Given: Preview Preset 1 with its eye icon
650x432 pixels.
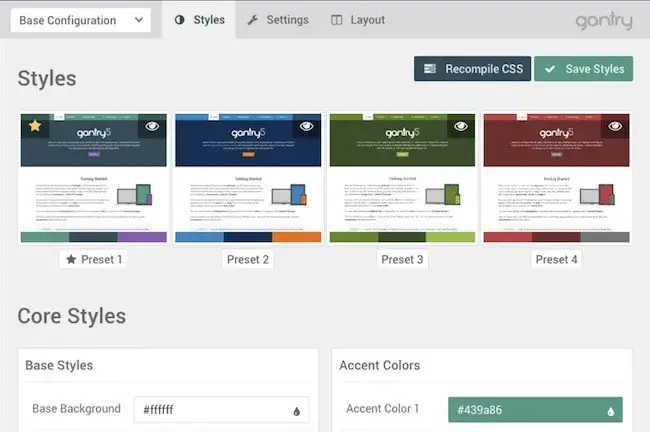Looking at the screenshot, I should 152,126.
